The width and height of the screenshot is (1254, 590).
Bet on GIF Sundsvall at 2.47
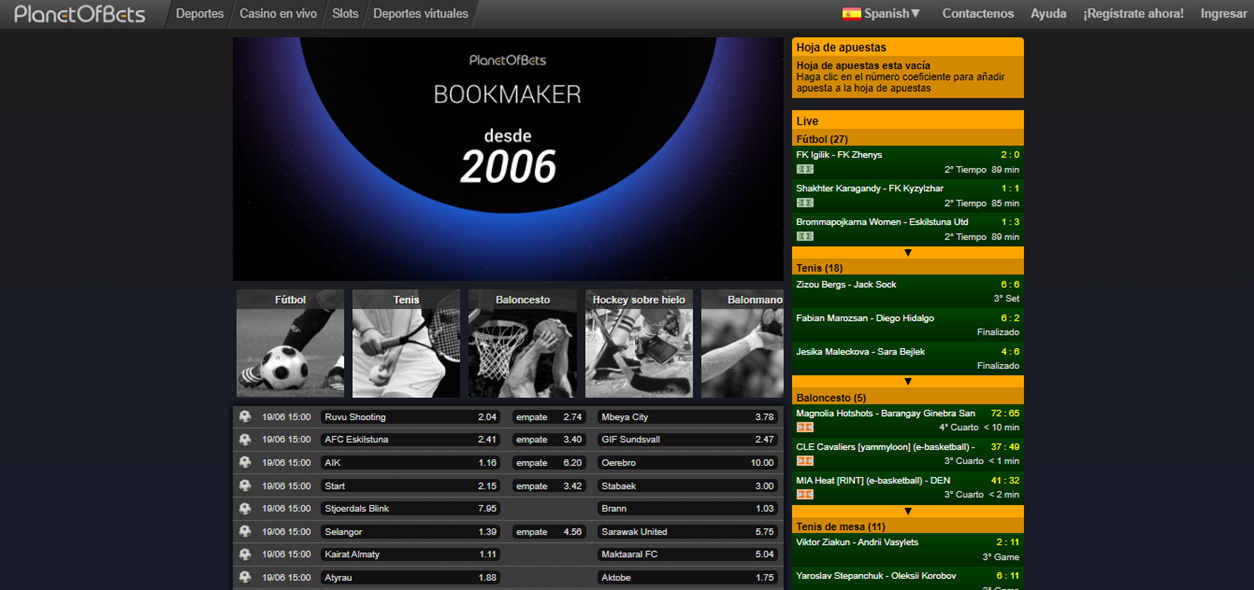688,440
